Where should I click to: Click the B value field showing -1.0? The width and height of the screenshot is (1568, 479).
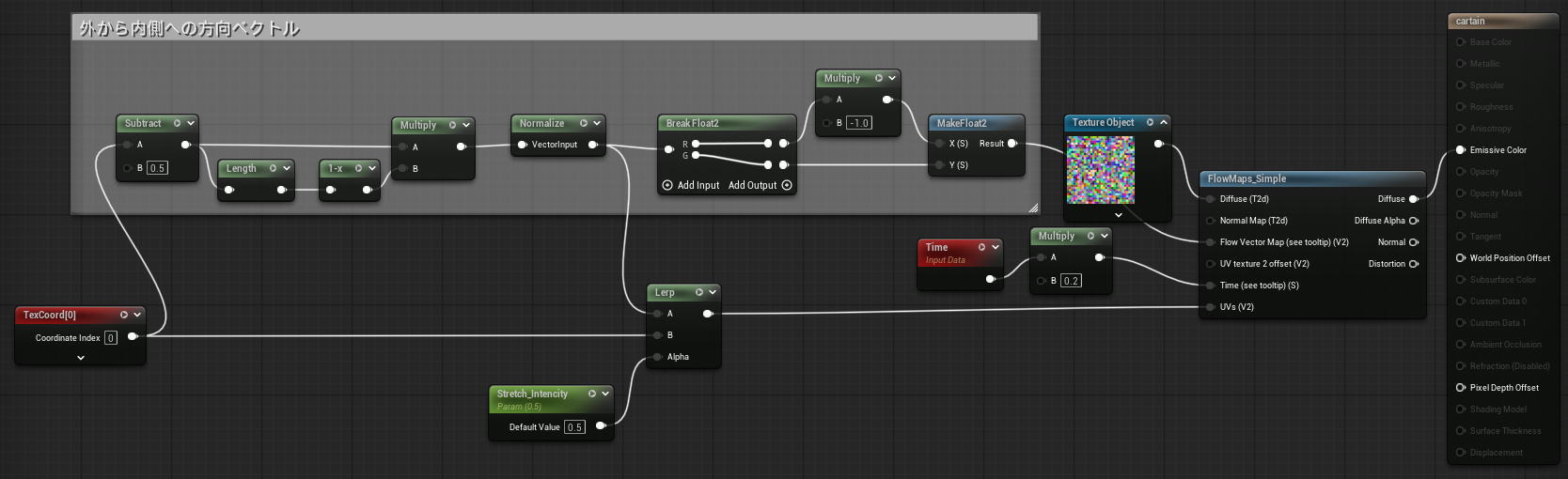point(858,123)
